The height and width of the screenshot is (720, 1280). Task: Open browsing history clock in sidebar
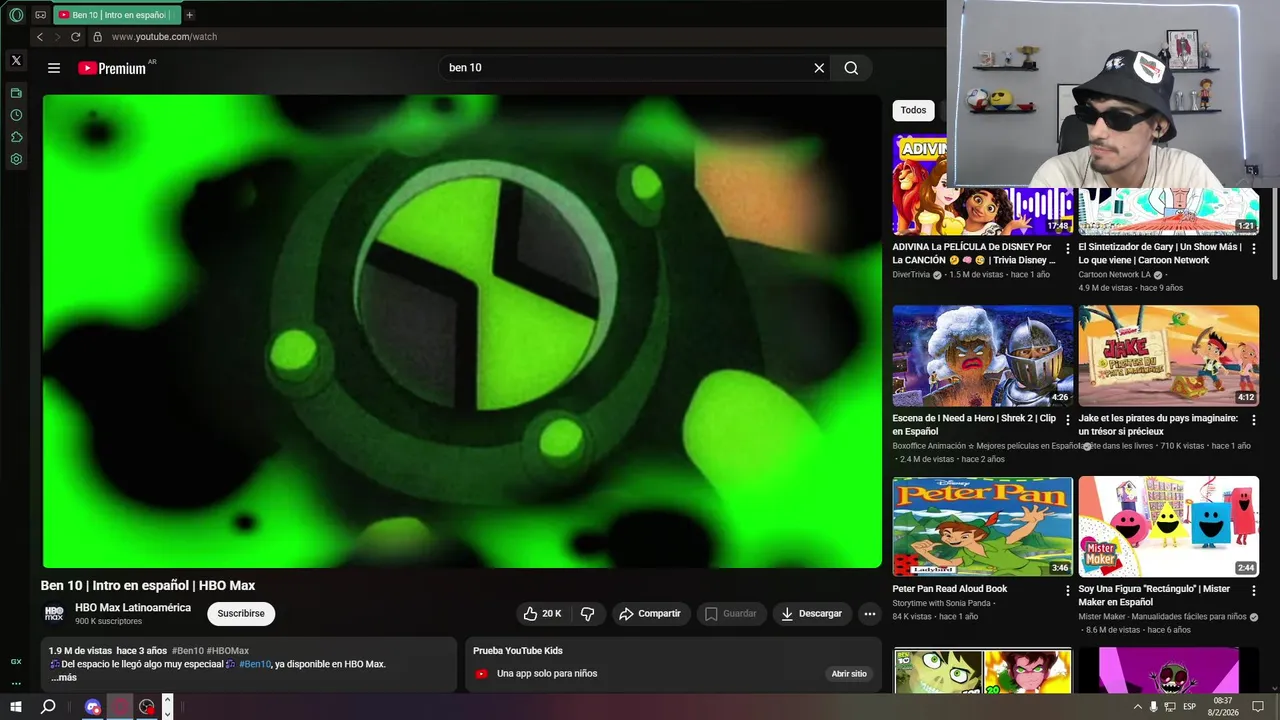pyautogui.click(x=16, y=115)
